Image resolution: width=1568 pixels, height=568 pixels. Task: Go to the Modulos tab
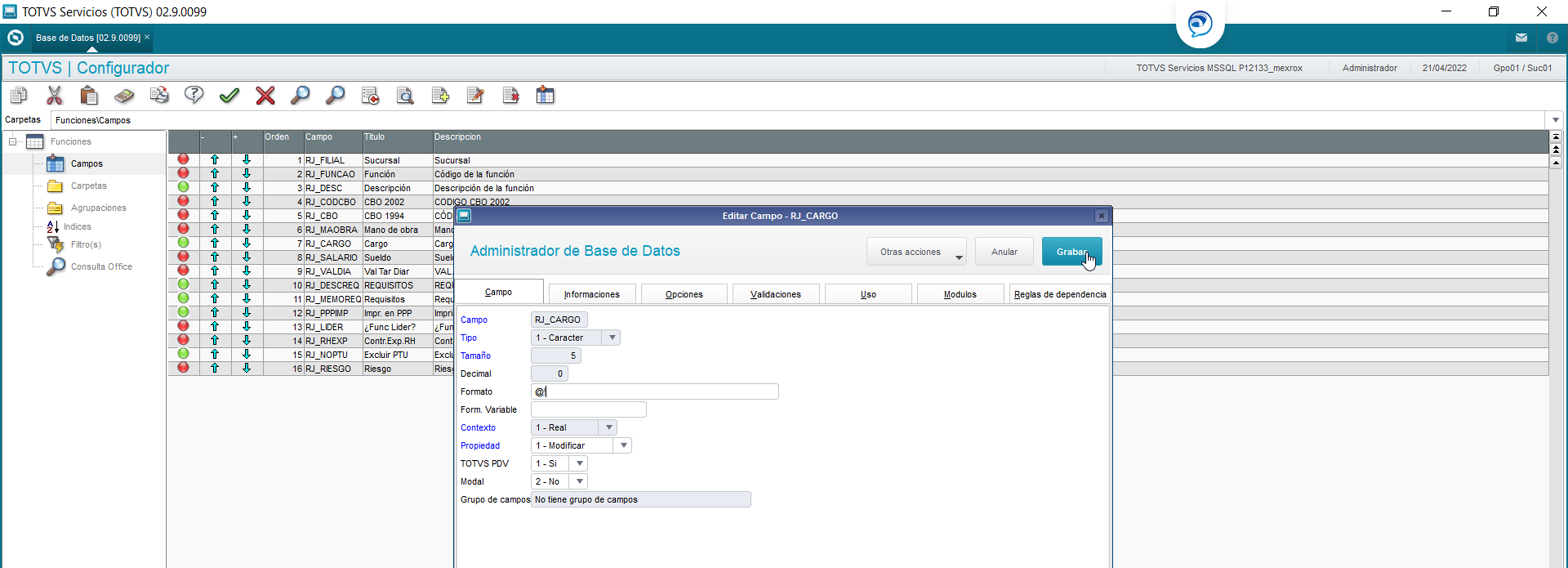pyautogui.click(x=961, y=294)
